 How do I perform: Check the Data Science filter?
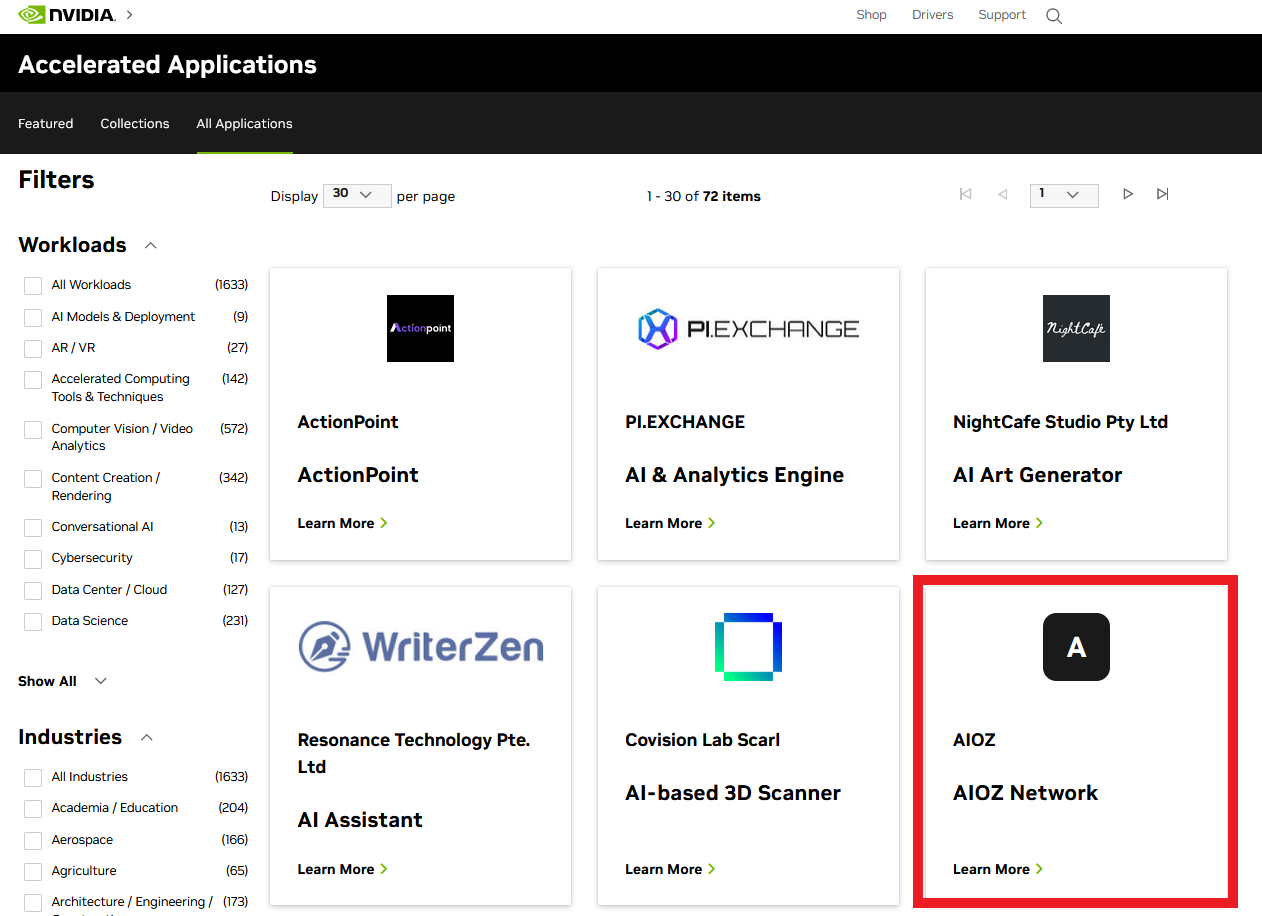33,622
